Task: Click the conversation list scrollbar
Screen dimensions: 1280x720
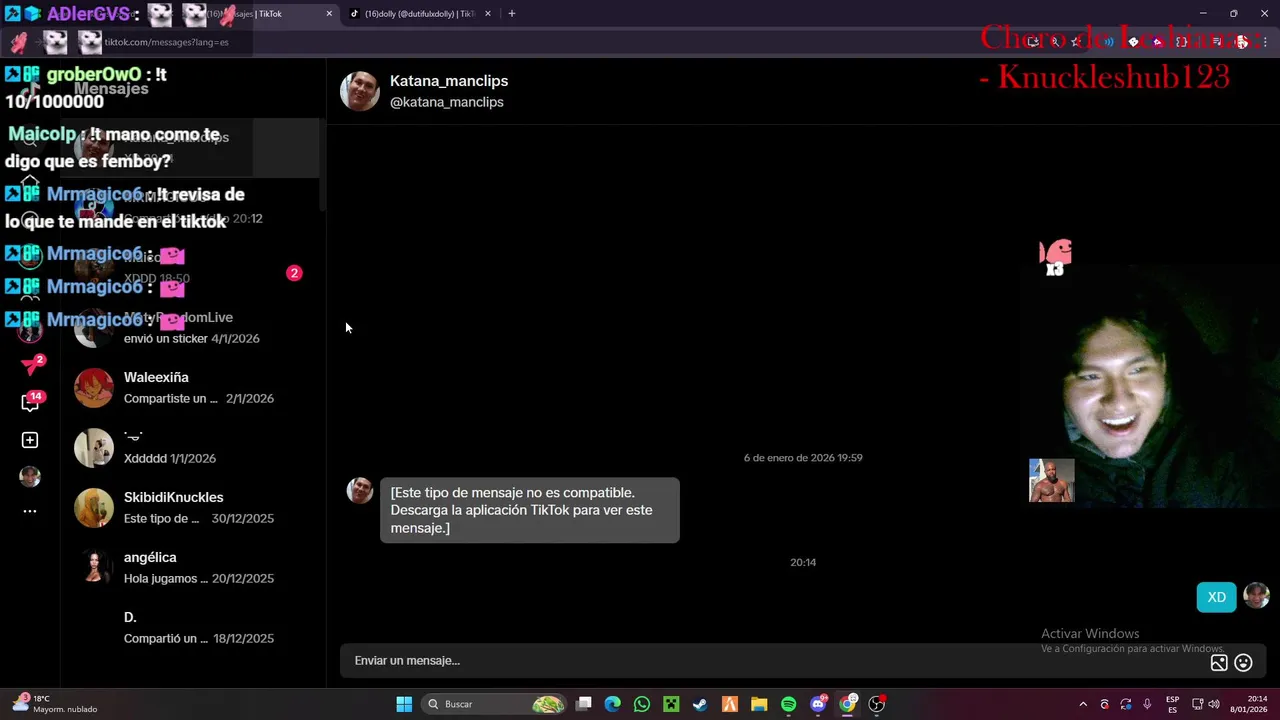Action: click(x=322, y=165)
